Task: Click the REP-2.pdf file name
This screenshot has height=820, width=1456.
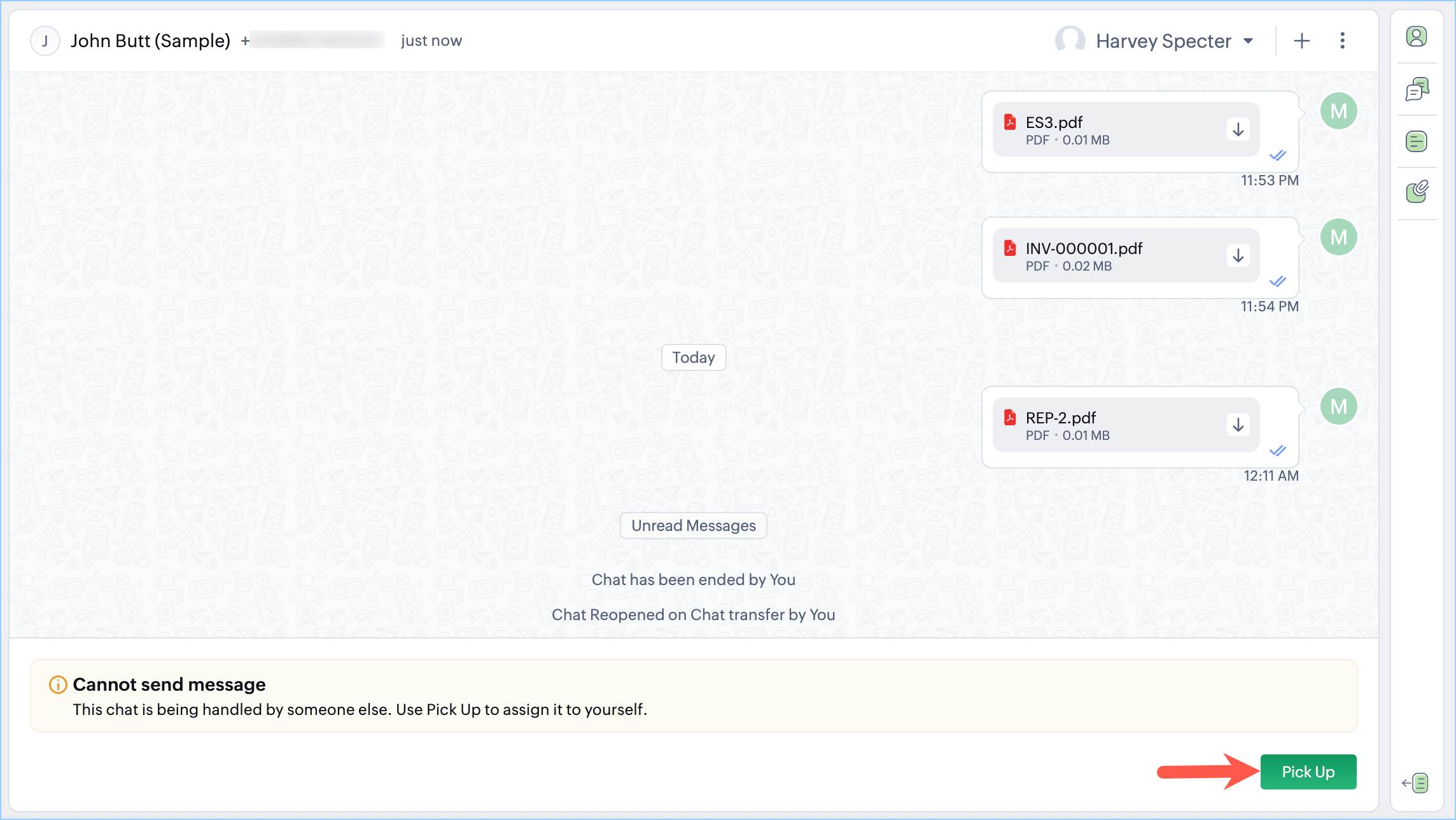Action: click(x=1060, y=418)
